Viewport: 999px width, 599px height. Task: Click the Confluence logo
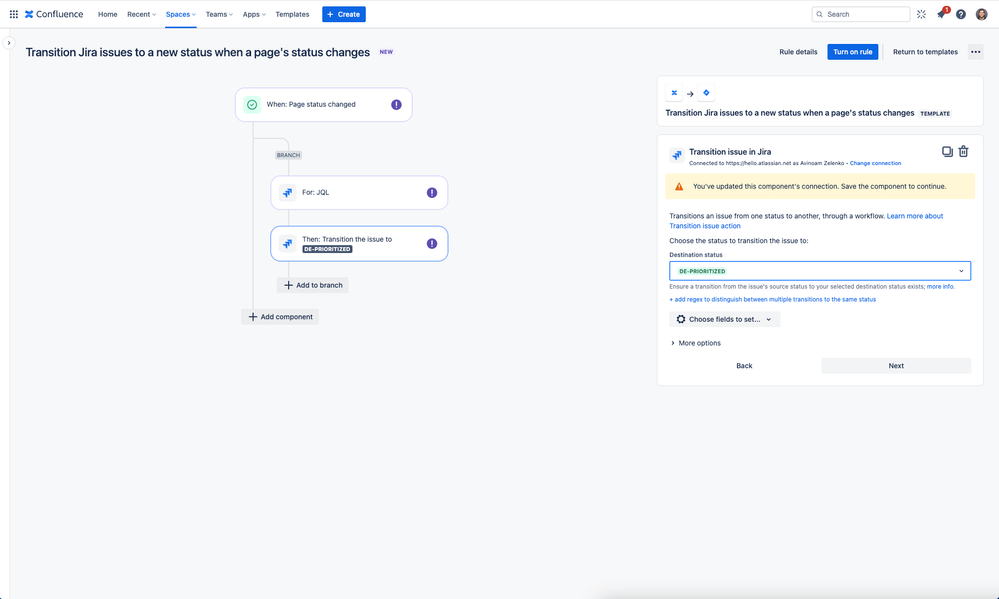click(x=54, y=14)
